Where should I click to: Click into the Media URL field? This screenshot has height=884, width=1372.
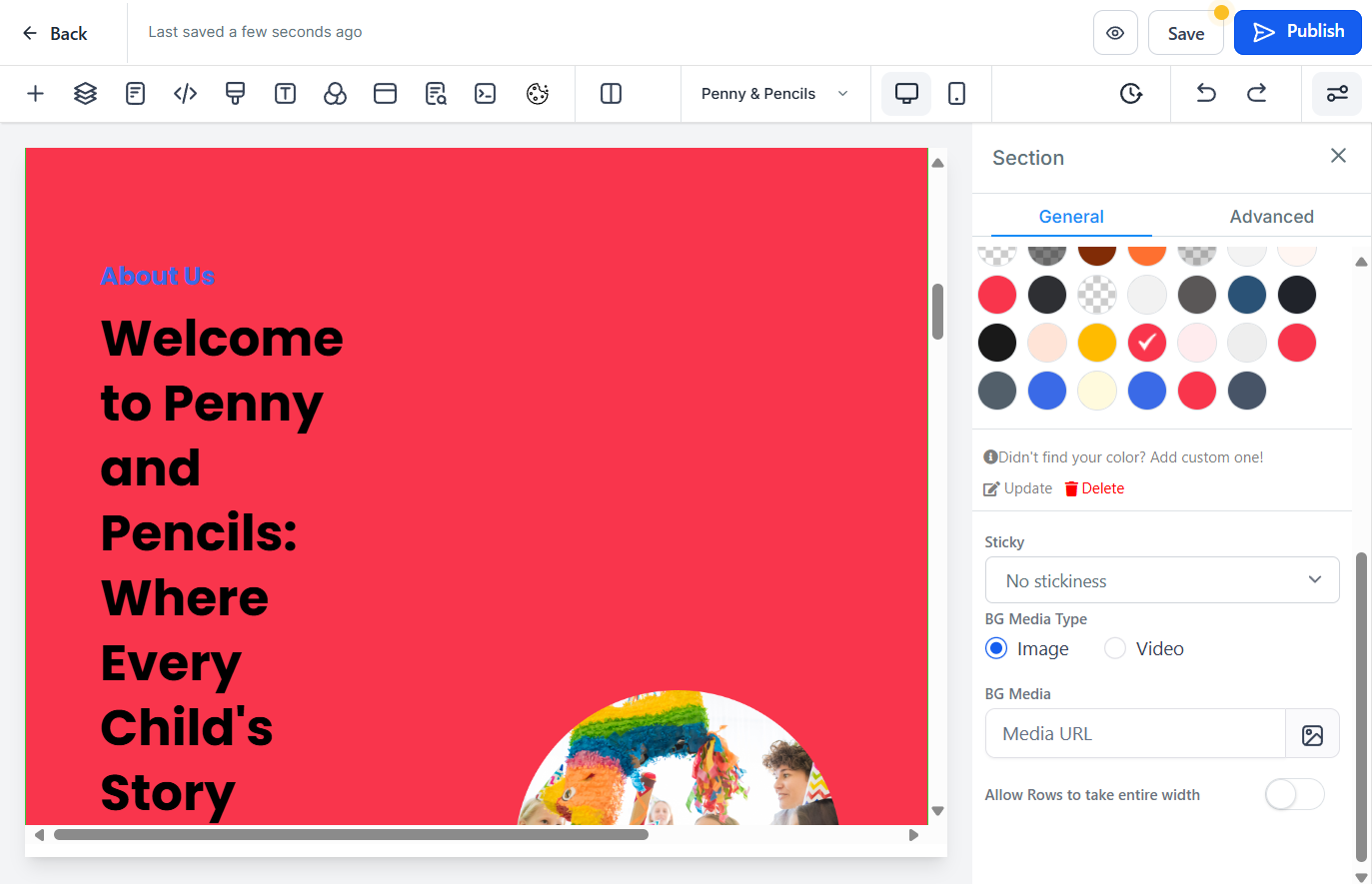[1135, 734]
